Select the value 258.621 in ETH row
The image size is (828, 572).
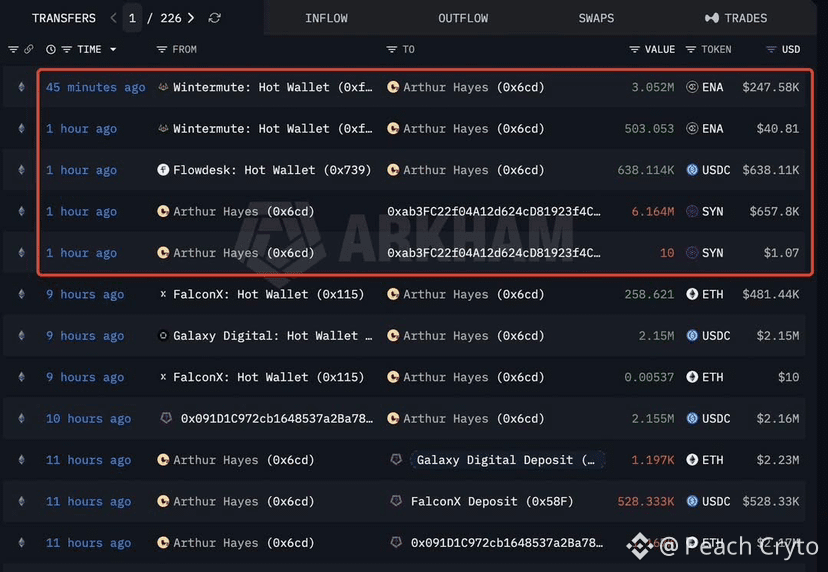click(x=649, y=294)
